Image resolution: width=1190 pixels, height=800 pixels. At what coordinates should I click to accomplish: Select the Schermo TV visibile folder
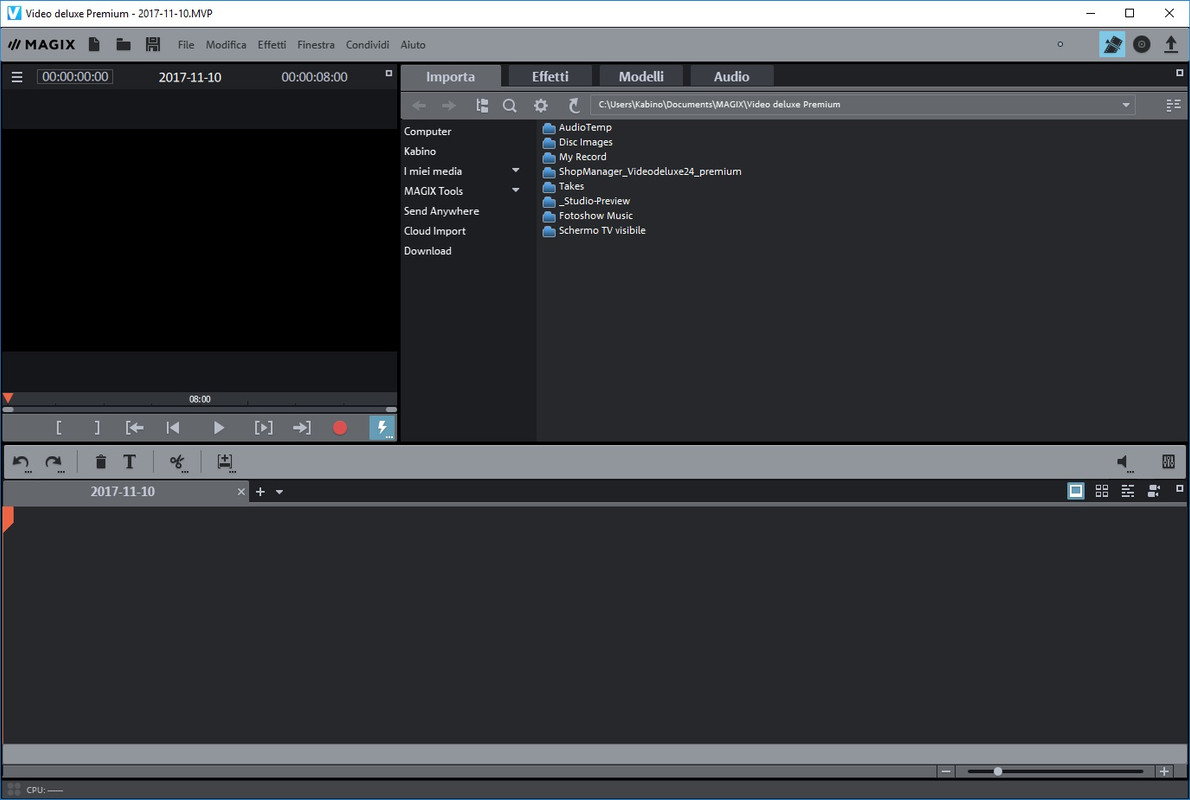(594, 230)
